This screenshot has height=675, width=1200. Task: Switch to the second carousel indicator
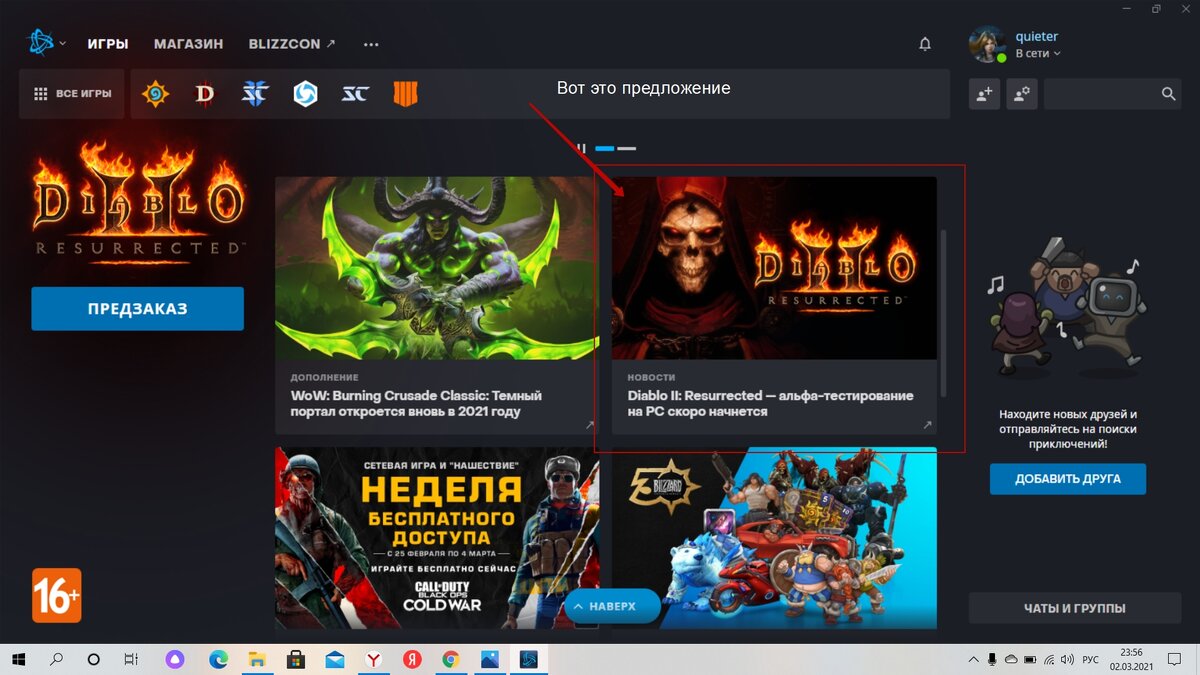(627, 148)
